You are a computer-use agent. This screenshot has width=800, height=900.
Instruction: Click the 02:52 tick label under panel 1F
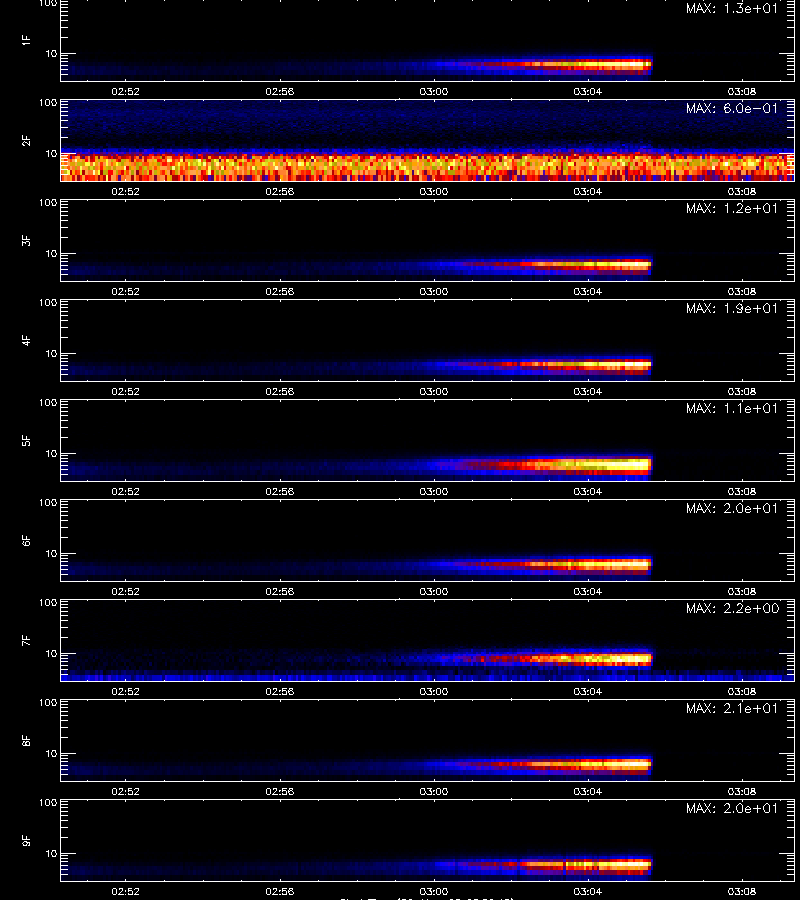click(x=126, y=91)
